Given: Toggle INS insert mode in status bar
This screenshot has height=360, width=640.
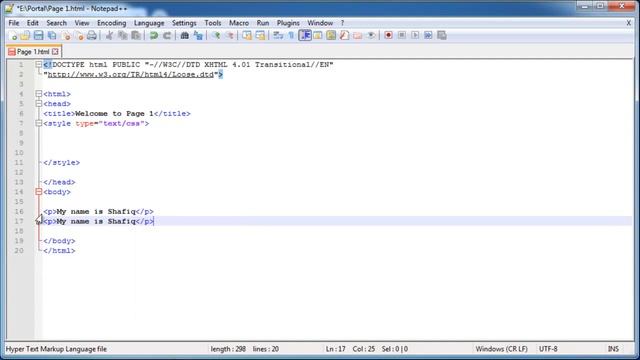Looking at the screenshot, I should tap(613, 349).
